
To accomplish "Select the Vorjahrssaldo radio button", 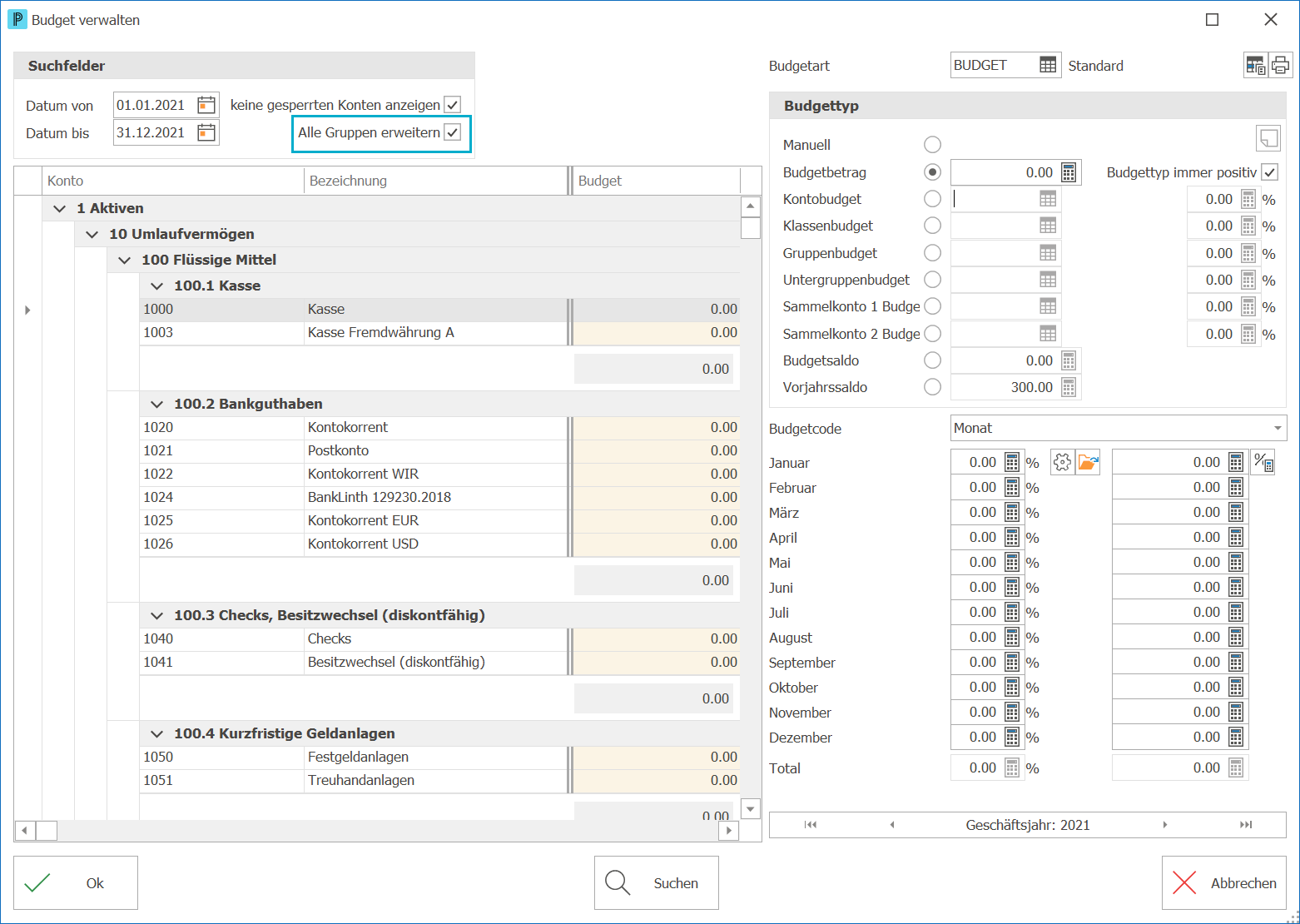I will [932, 387].
